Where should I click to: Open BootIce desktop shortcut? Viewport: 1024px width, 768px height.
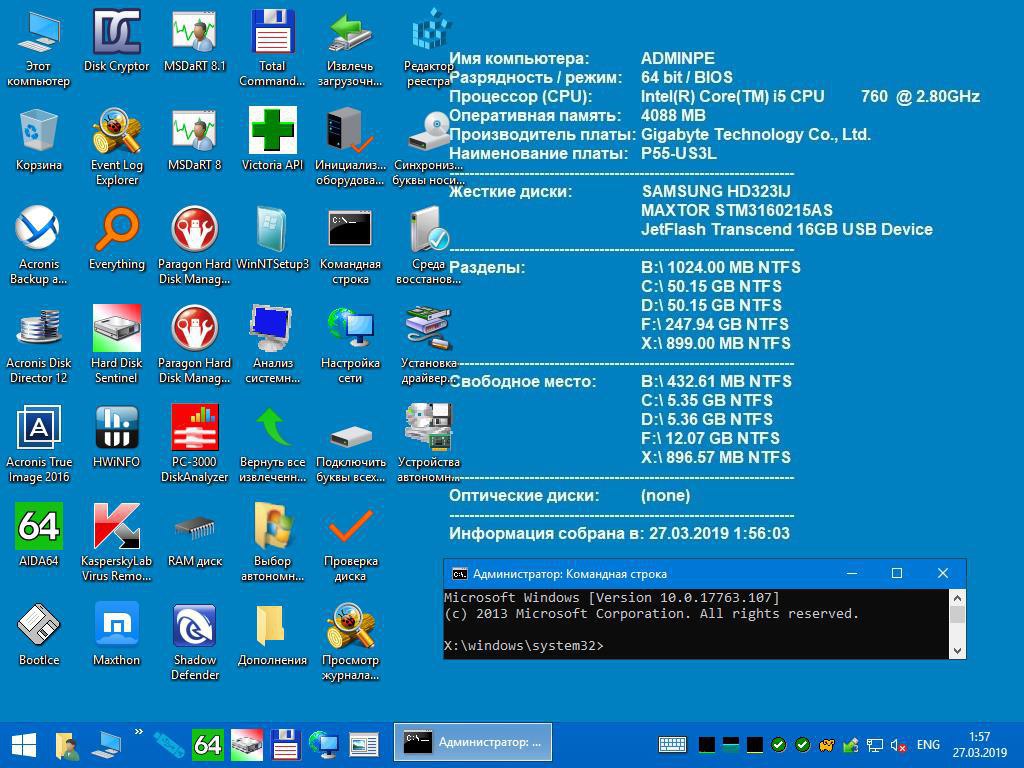[x=39, y=633]
